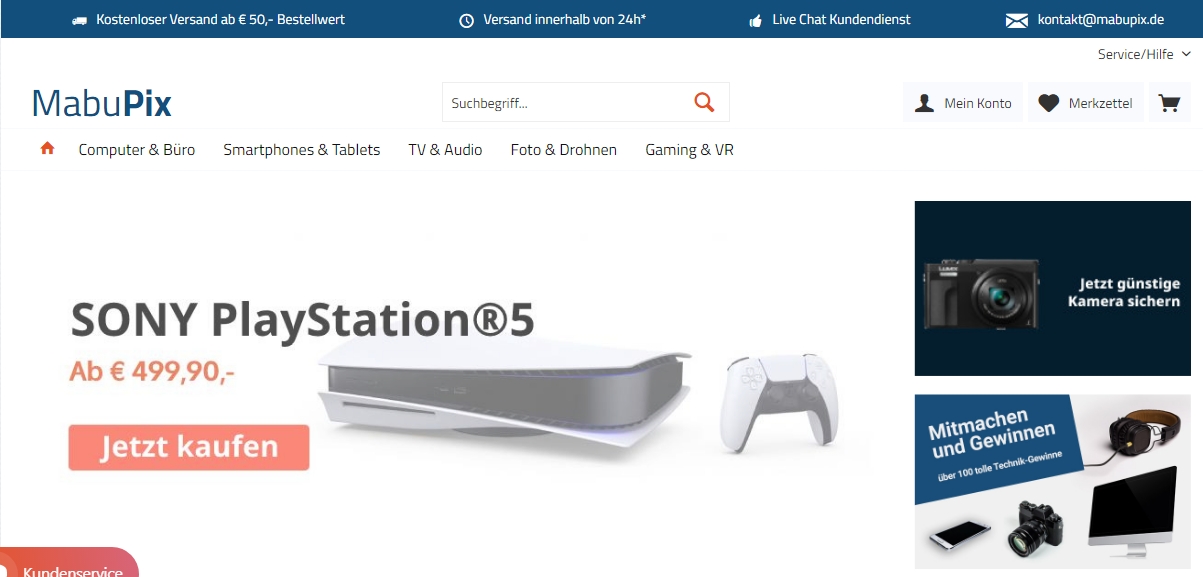Open the Smartphones & Tablets category
The image size is (1203, 577).
tap(301, 150)
